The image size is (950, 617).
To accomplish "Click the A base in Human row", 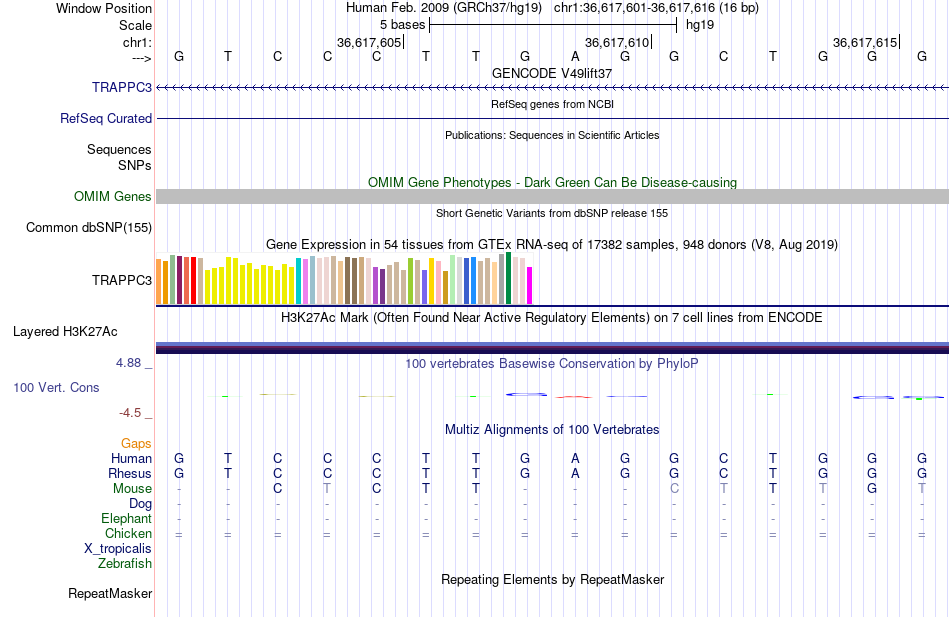I will (x=575, y=458).
